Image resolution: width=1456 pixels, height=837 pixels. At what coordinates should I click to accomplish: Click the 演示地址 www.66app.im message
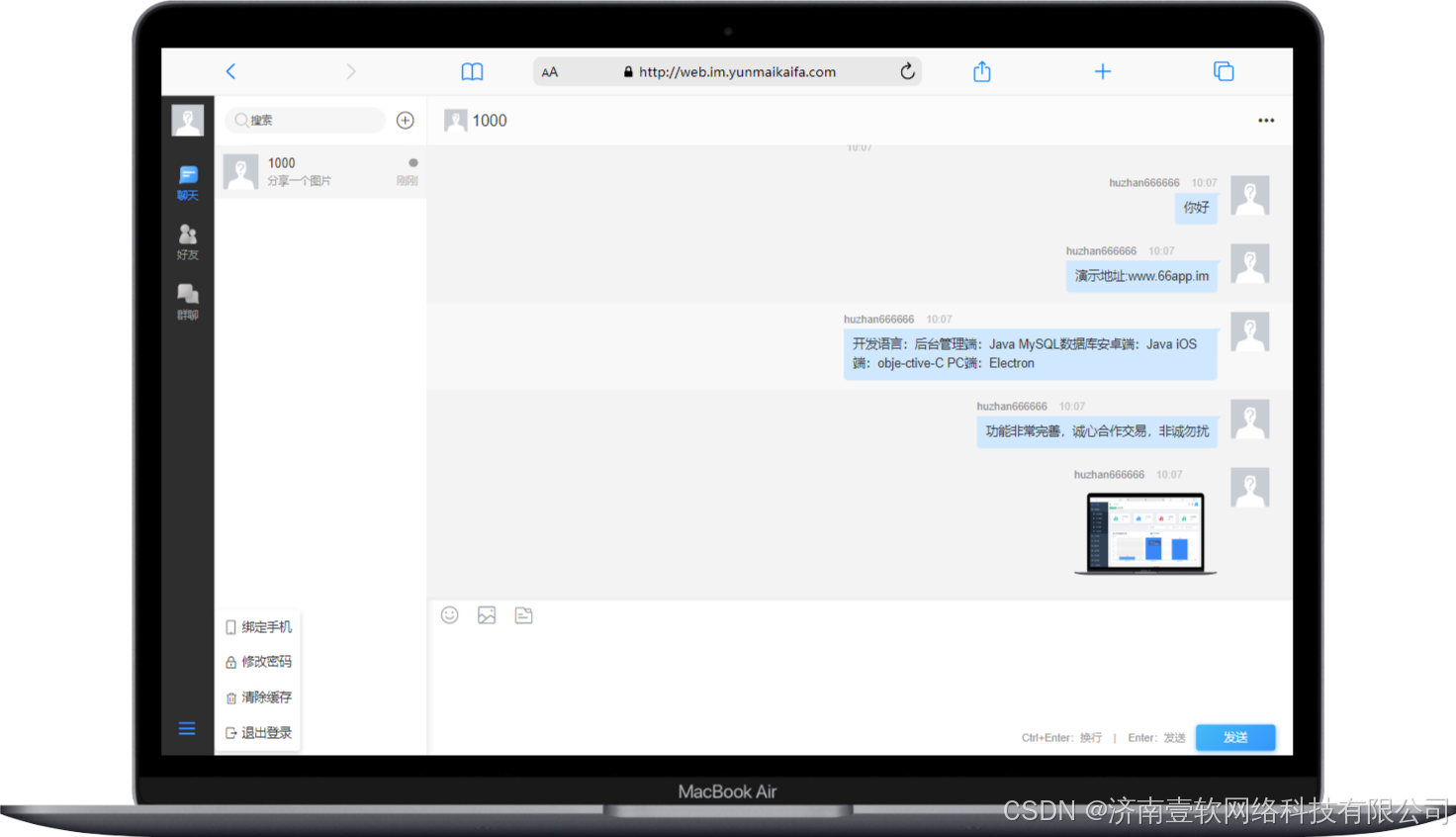point(1141,276)
